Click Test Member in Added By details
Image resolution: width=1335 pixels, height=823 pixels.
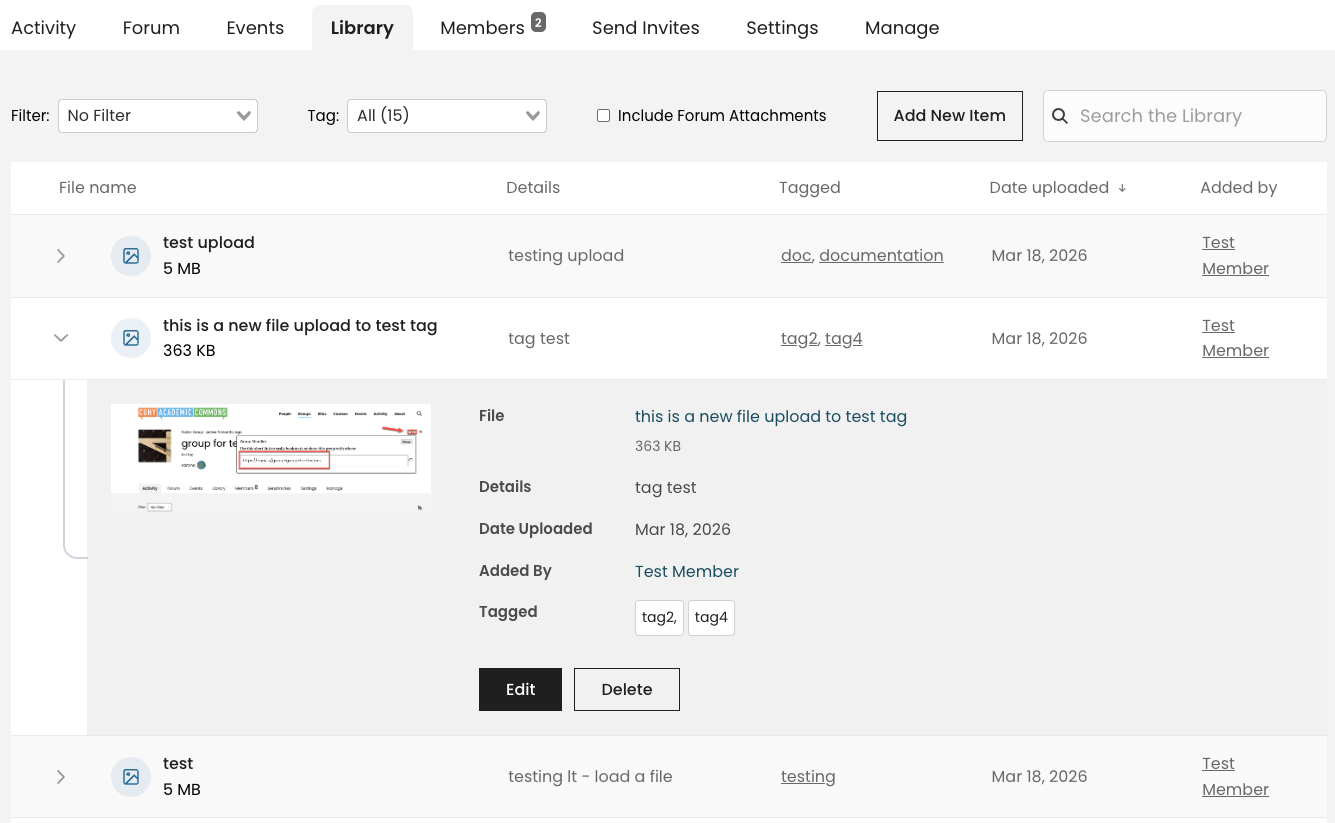coord(687,572)
